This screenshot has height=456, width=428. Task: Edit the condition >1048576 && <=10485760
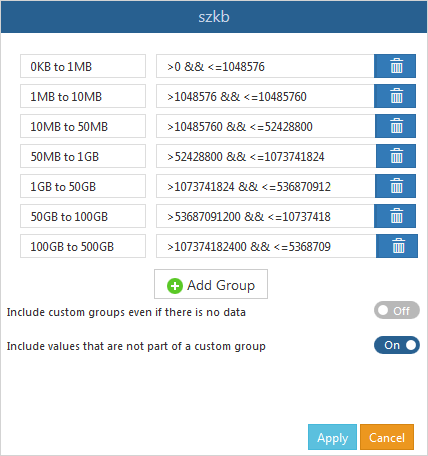[x=265, y=96]
